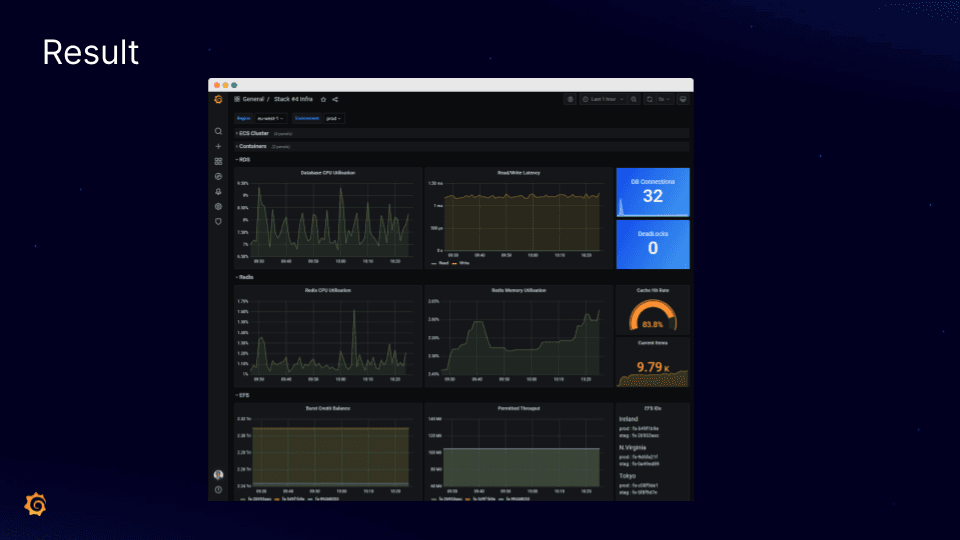Click the plus create icon in sidebar
This screenshot has width=960, height=540.
(218, 146)
